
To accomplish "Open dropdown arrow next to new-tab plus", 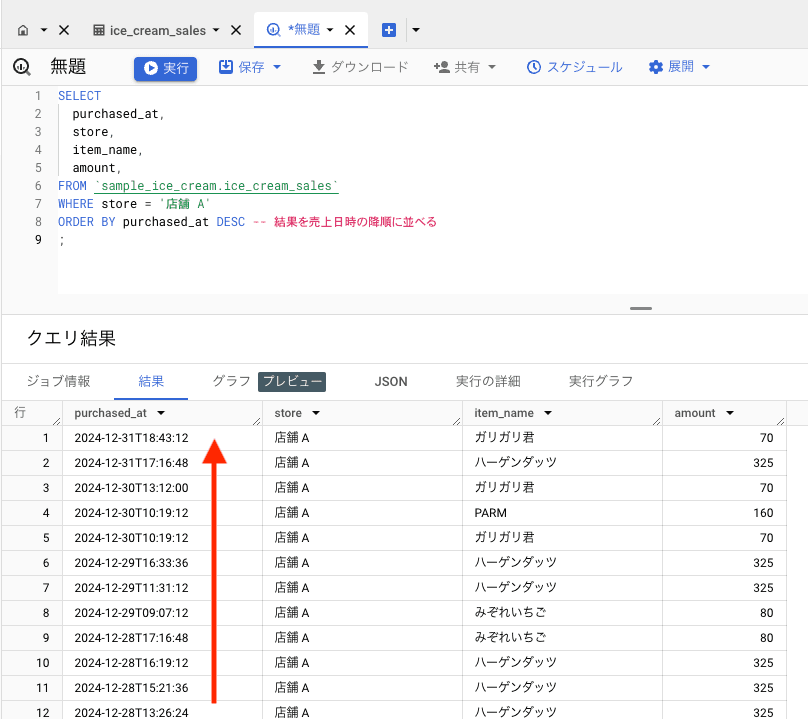I will point(416,30).
